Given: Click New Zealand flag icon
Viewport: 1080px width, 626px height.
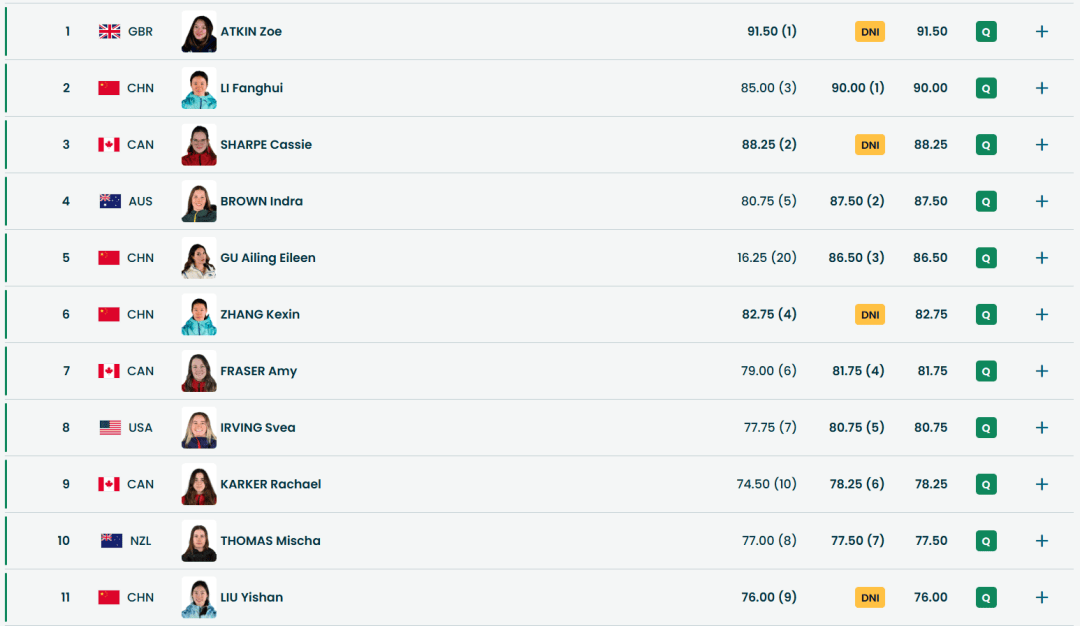Looking at the screenshot, I should 111,541.
